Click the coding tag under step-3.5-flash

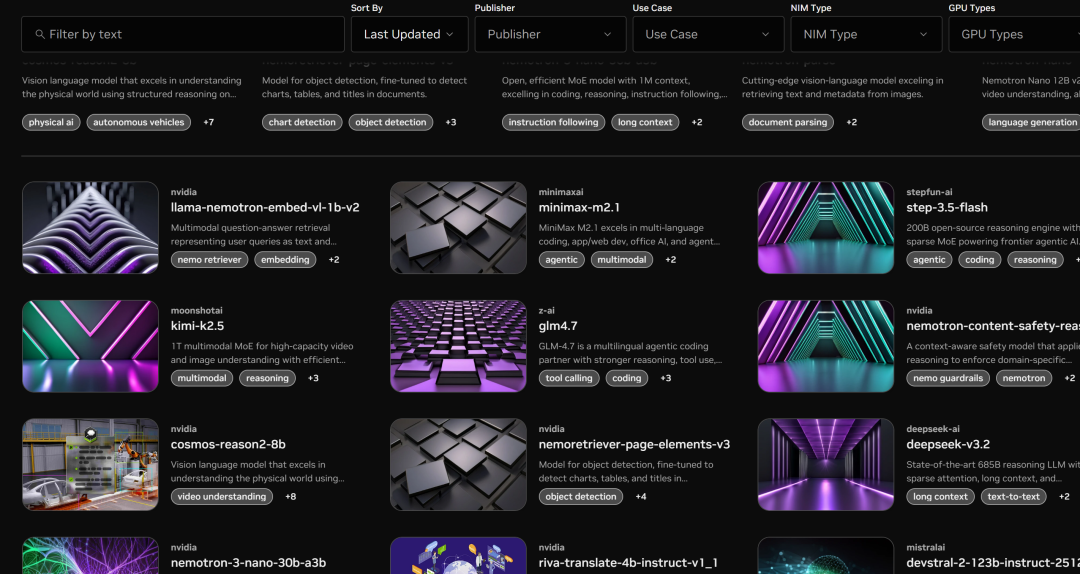pos(979,260)
